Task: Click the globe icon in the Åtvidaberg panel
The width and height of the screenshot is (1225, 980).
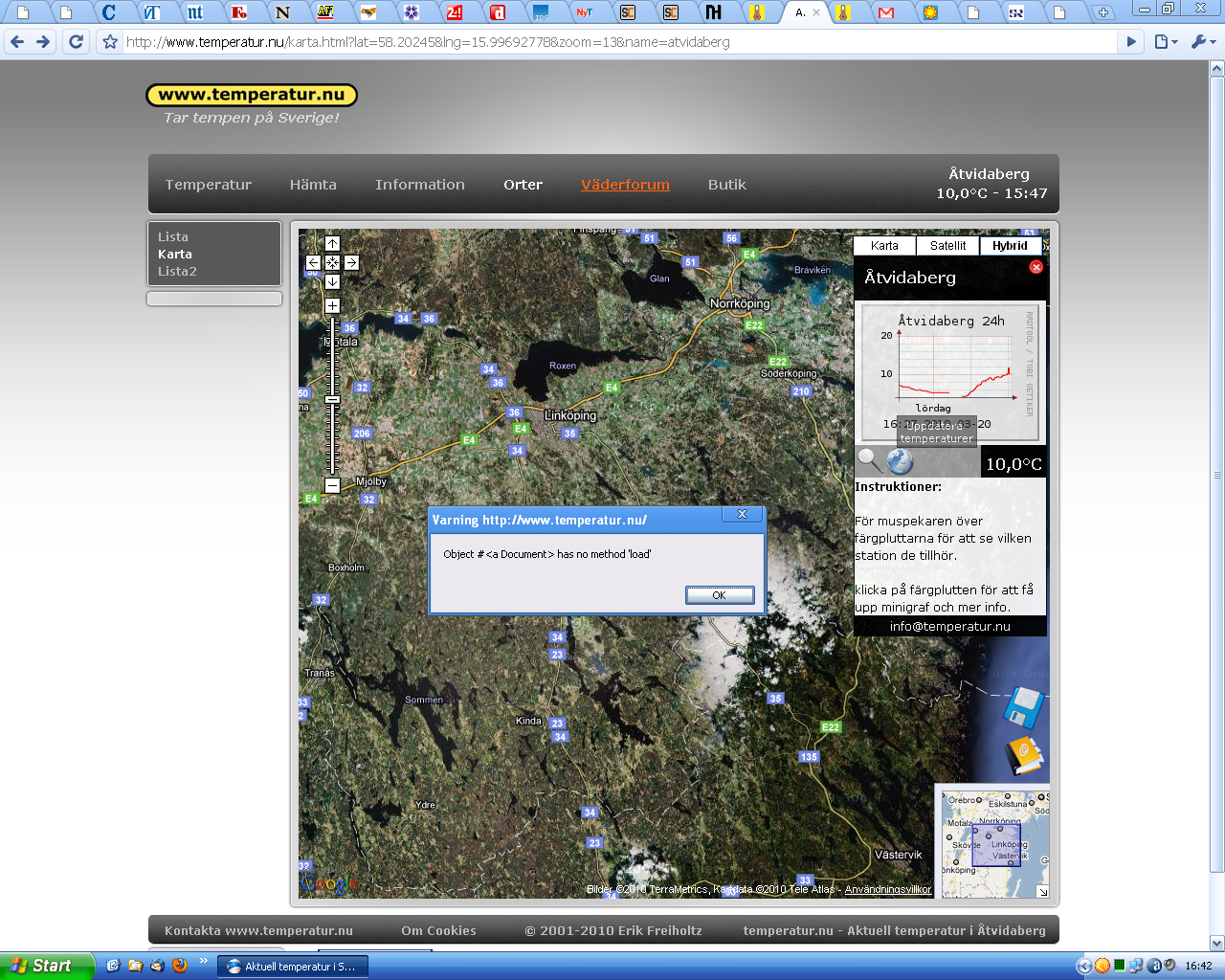Action: pyautogui.click(x=900, y=461)
